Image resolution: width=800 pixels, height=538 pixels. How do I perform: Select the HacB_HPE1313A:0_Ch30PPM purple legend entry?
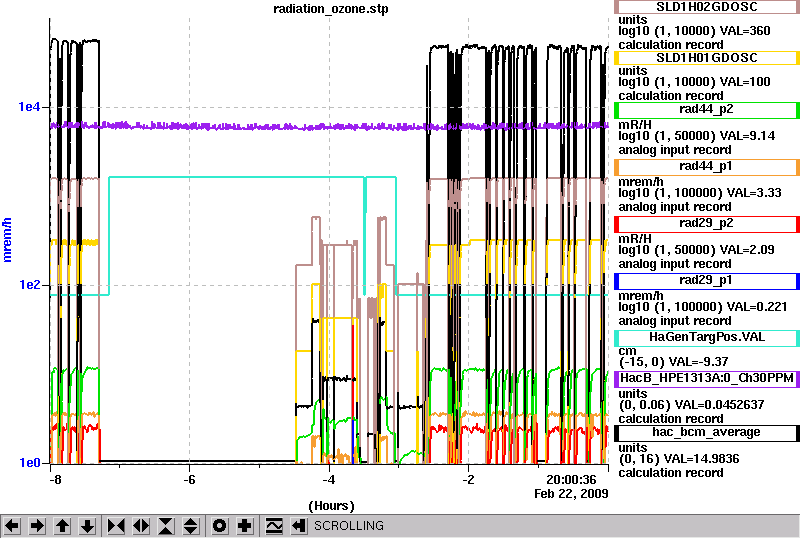707,379
